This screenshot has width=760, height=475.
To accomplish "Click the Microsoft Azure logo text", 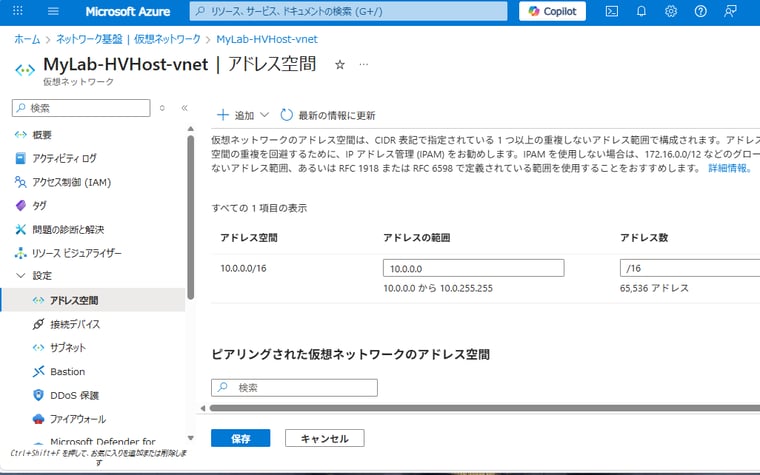I will pyautogui.click(x=127, y=11).
